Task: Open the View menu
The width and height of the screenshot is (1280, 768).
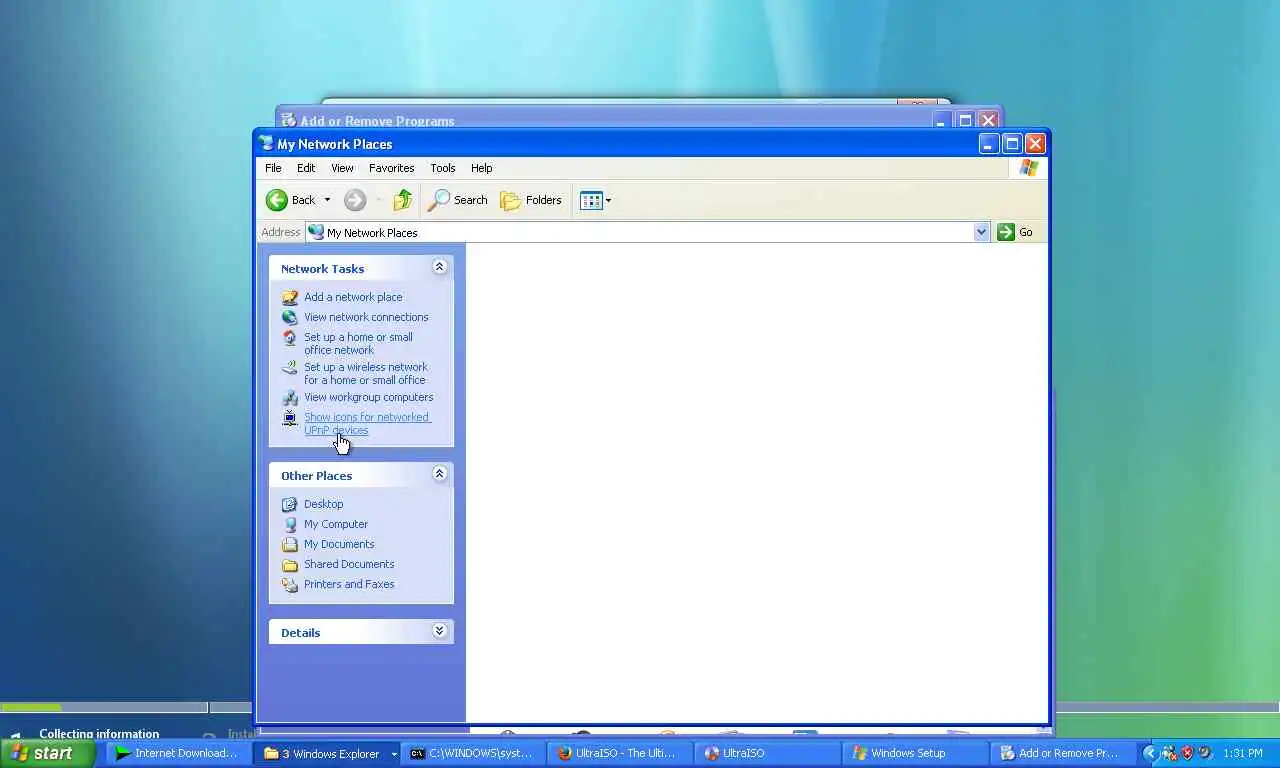Action: click(342, 168)
